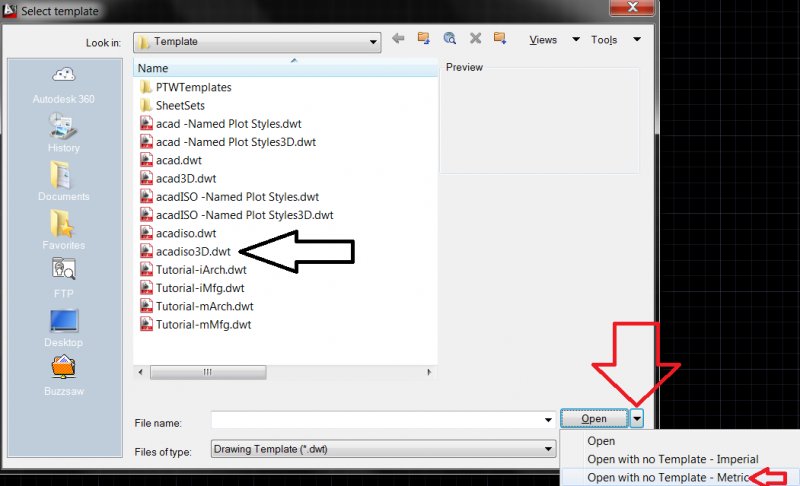
Task: Go up one folder level
Action: point(423,39)
